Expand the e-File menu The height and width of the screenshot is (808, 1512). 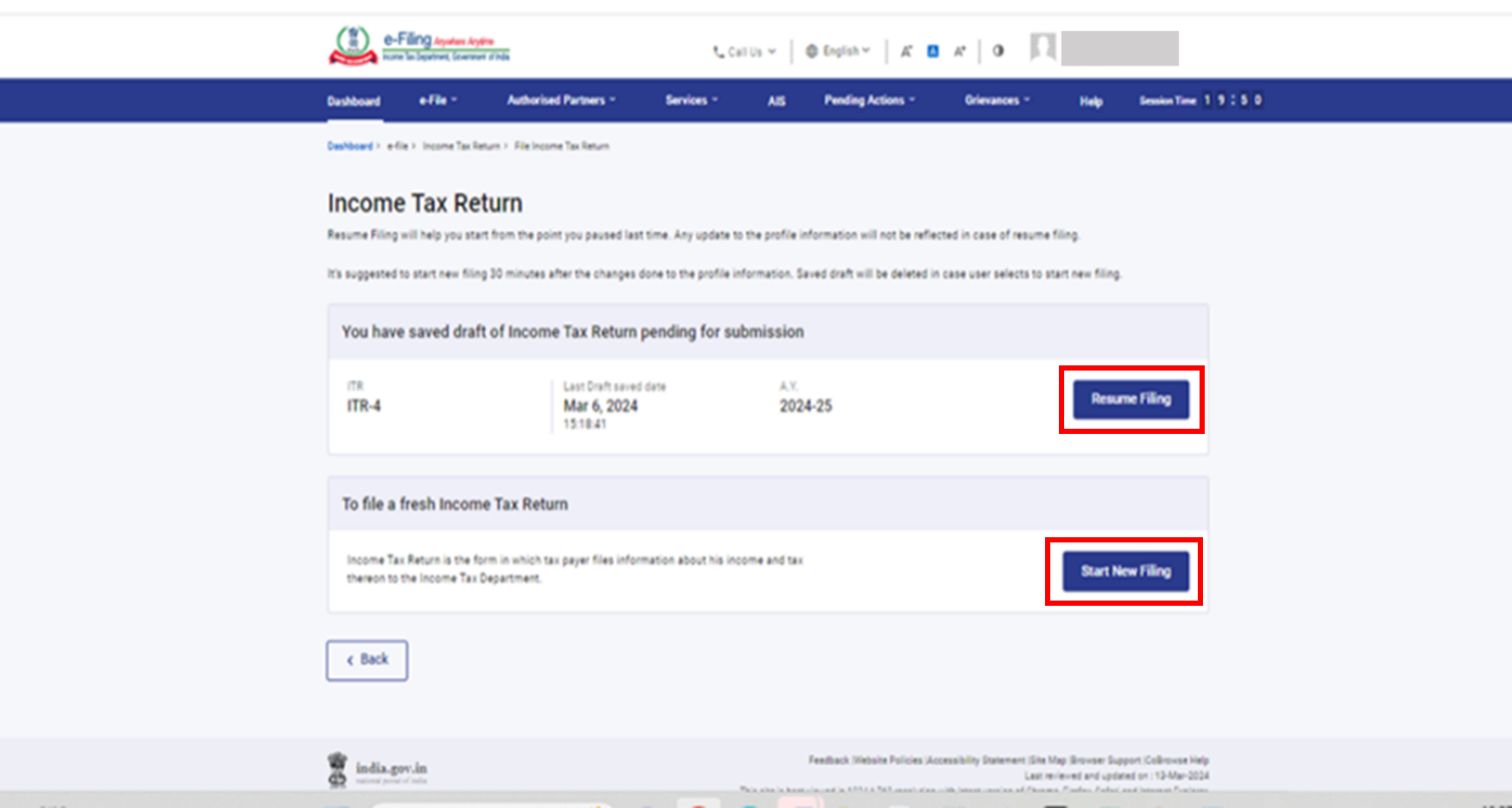coord(437,101)
